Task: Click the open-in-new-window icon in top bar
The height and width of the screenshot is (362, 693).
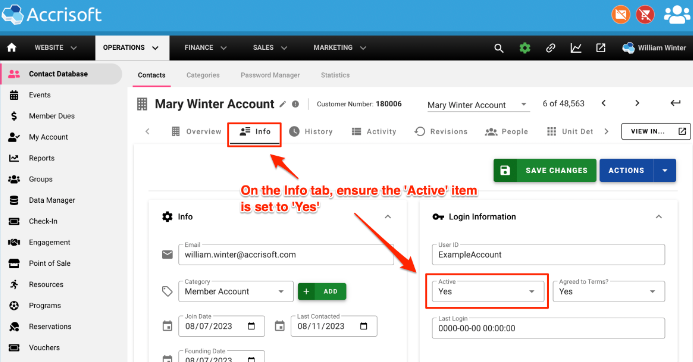Action: coord(601,48)
